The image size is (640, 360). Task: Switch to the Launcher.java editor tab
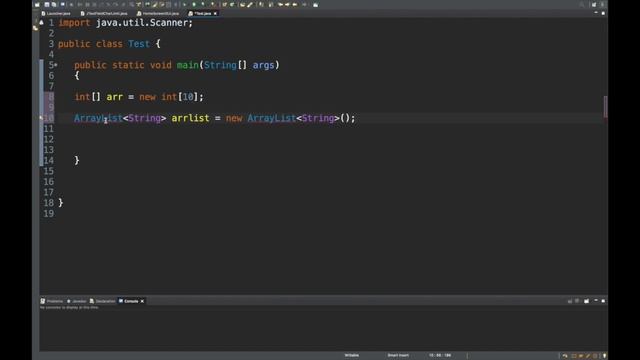tap(56, 13)
